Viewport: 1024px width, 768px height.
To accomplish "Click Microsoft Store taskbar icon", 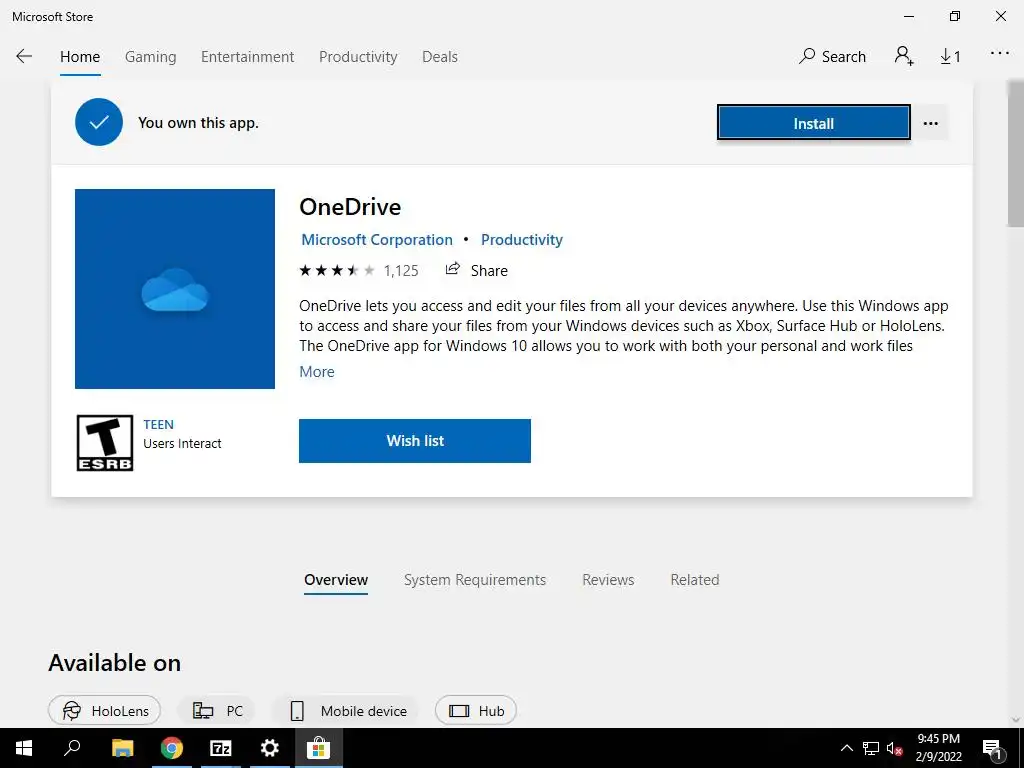I will pos(318,748).
